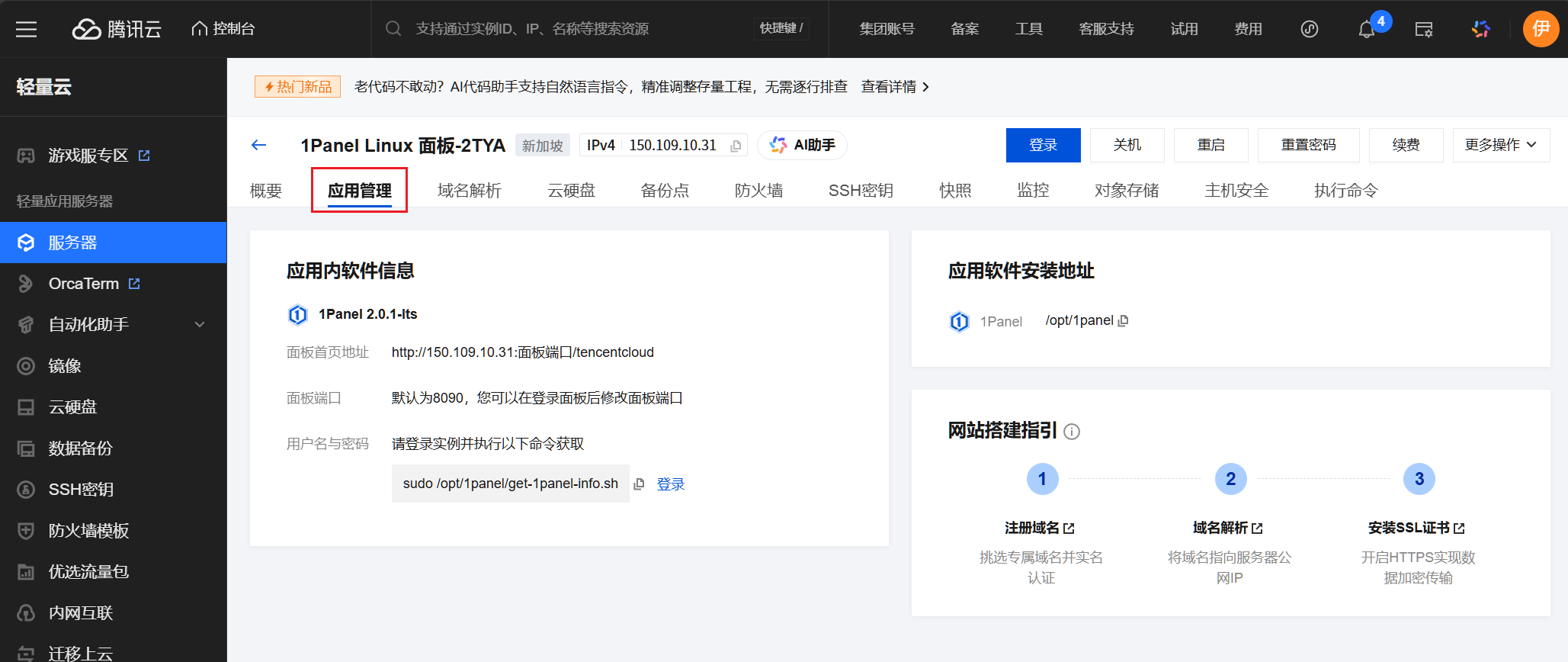Copy the IPv4 address 150.109.10.31
Screen dimensions: 1568x662
coord(736,146)
